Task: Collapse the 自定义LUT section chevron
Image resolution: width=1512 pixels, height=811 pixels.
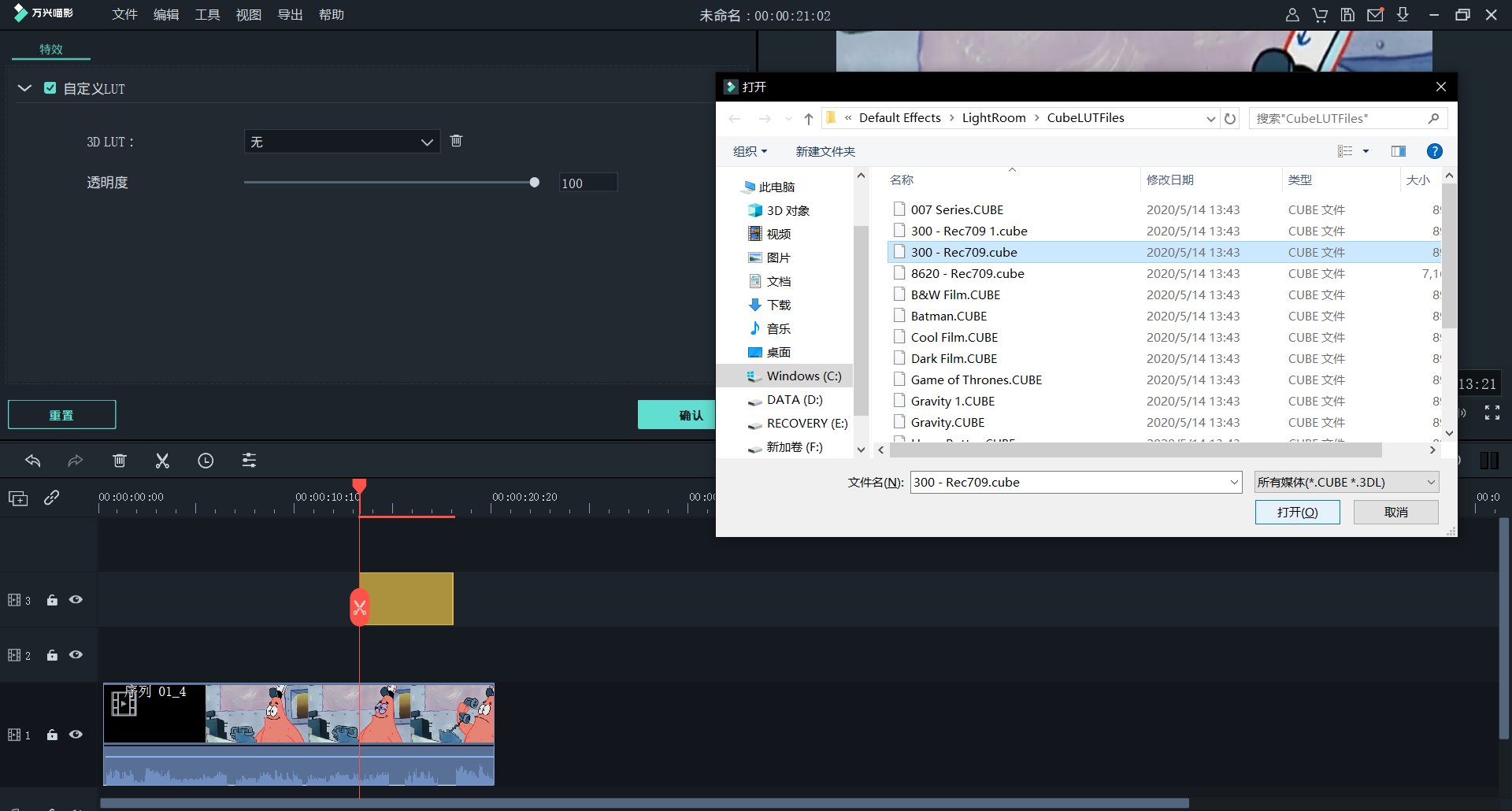Action: [x=24, y=88]
